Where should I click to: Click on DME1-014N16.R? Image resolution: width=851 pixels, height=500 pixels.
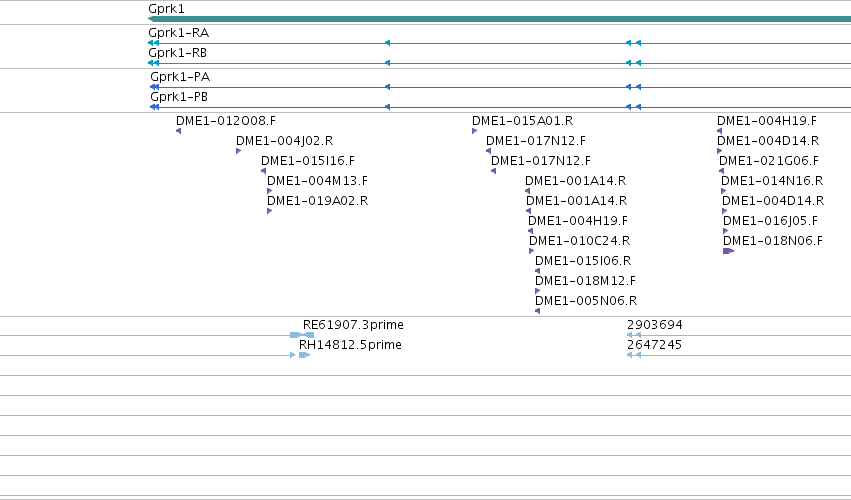pyautogui.click(x=772, y=181)
